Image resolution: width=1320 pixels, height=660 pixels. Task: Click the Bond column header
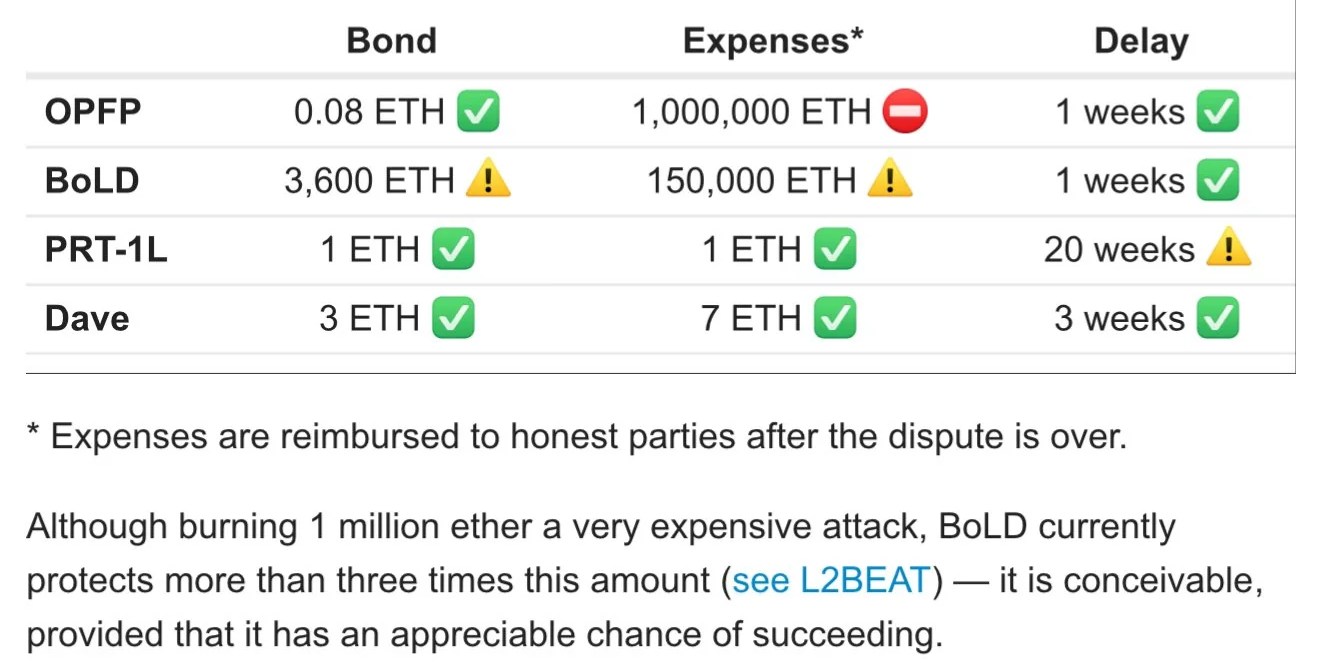click(391, 41)
